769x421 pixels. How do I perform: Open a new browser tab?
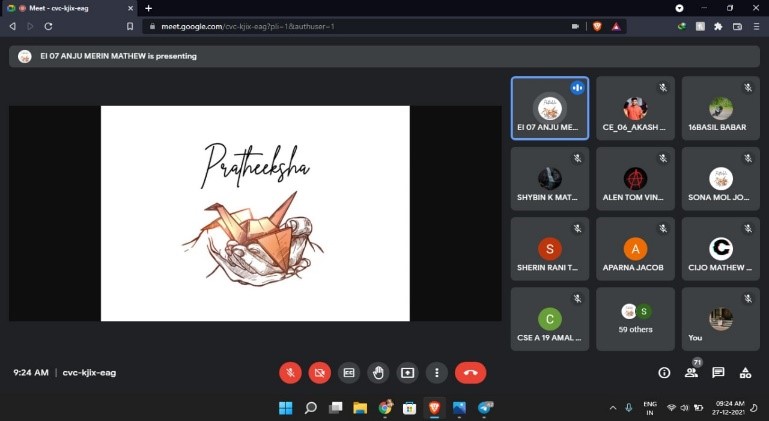148,8
